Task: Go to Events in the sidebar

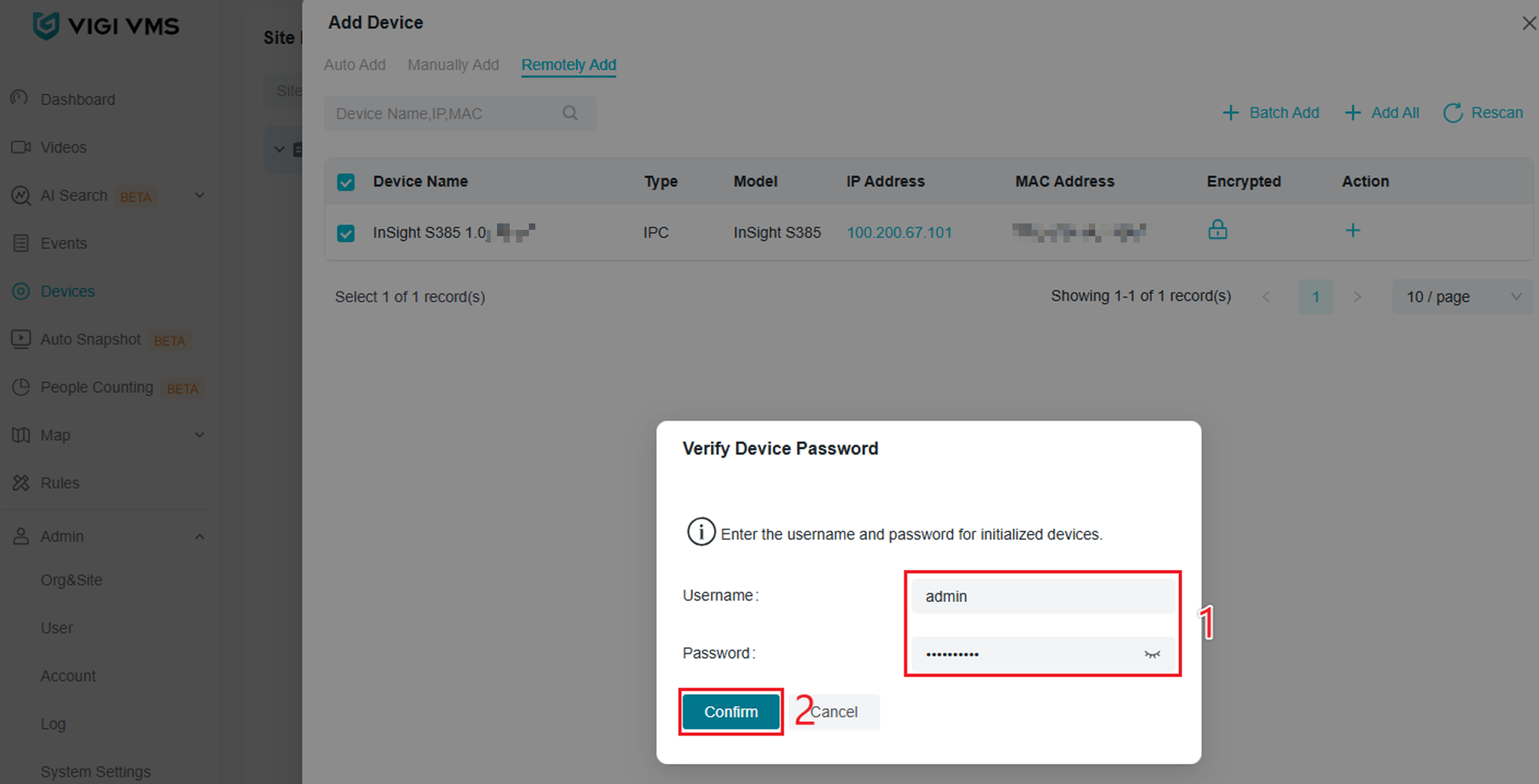Action: 63,243
